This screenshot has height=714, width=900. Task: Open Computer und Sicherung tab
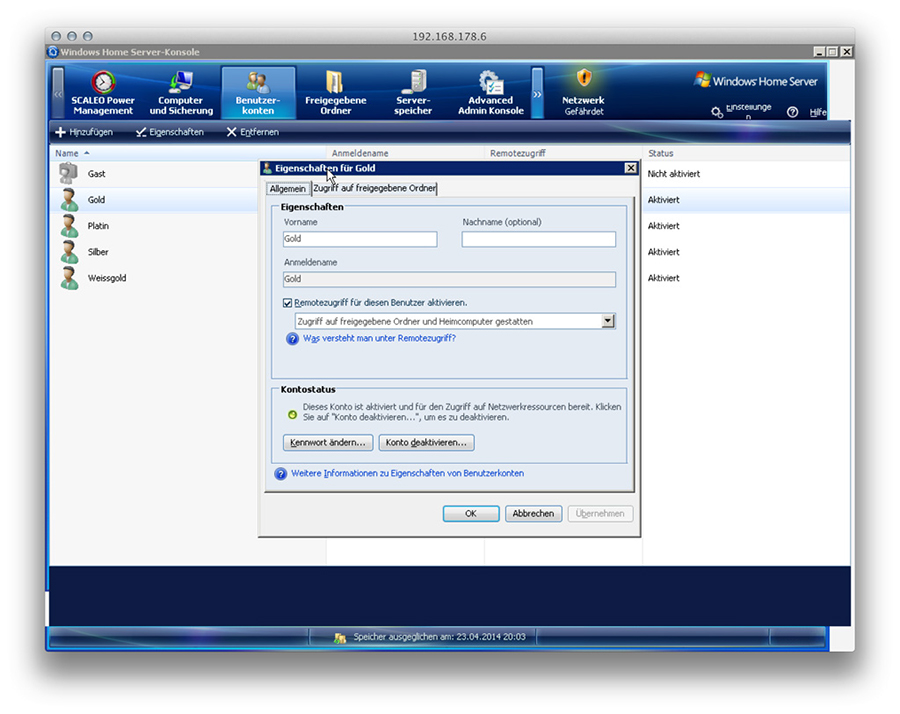[181, 93]
